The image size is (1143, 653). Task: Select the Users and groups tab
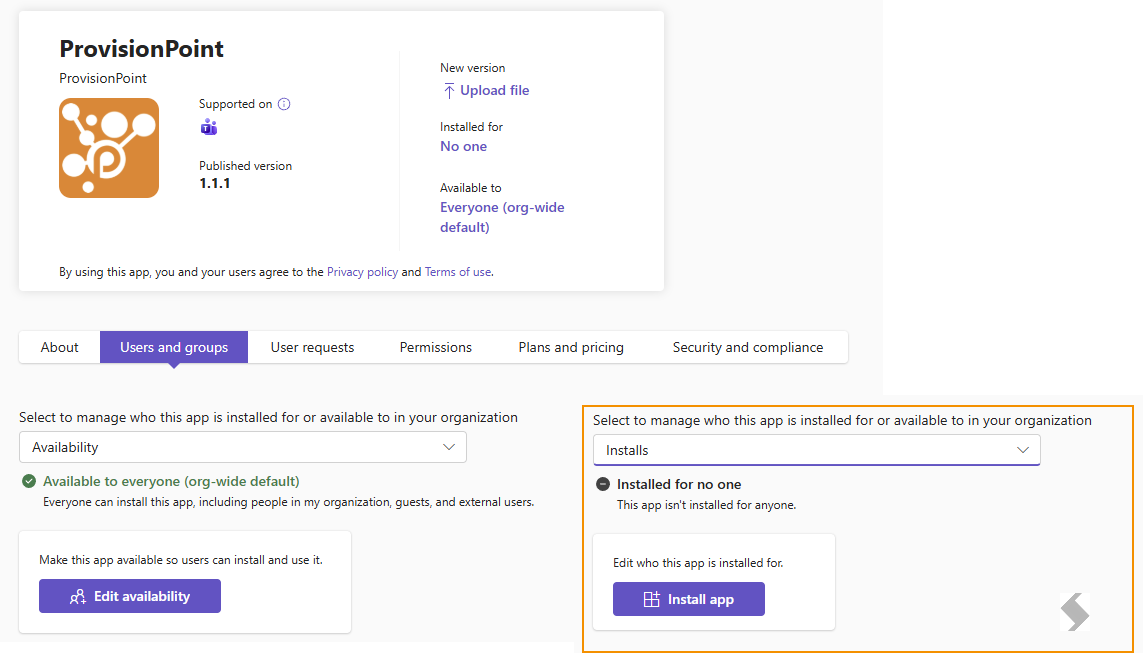click(x=173, y=348)
